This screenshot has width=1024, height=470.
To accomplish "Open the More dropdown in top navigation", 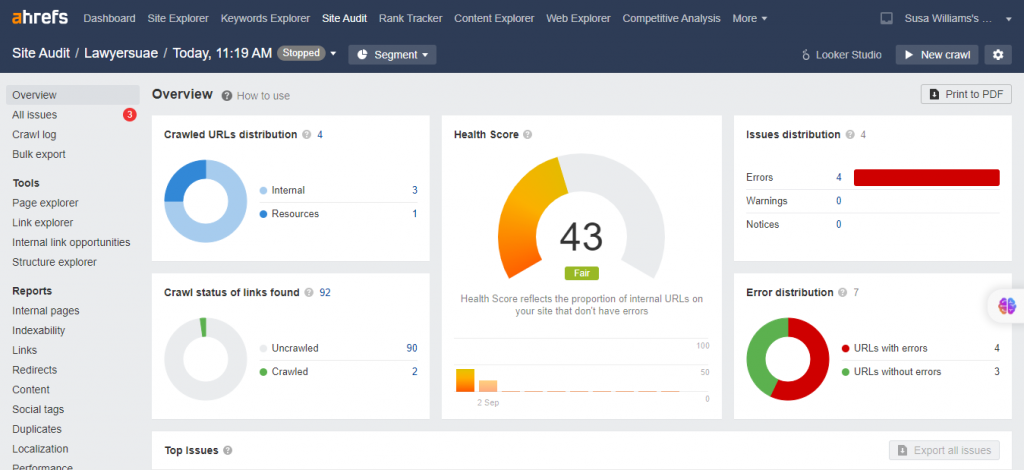I will click(x=750, y=18).
